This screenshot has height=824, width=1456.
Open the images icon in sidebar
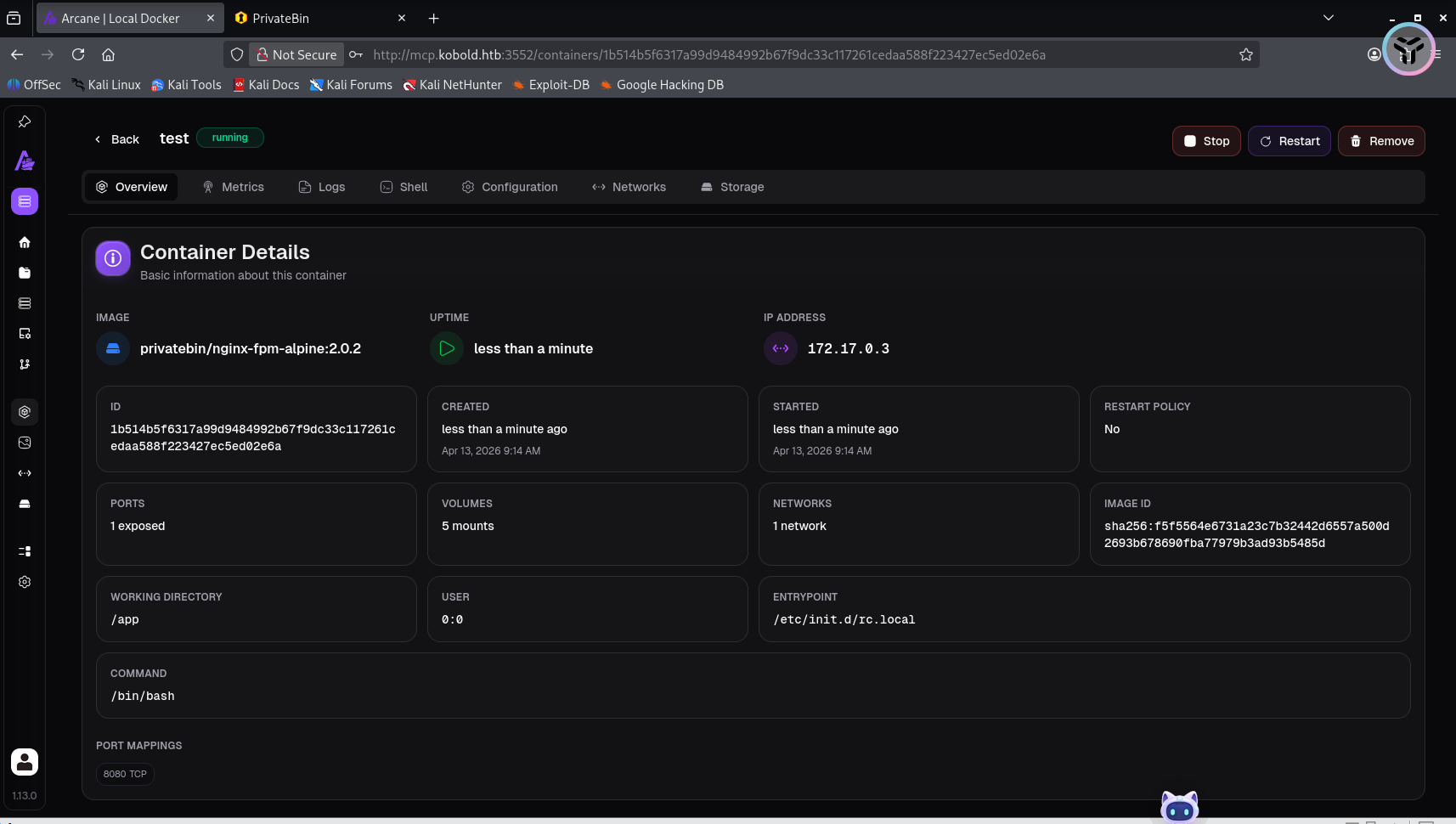tap(25, 443)
